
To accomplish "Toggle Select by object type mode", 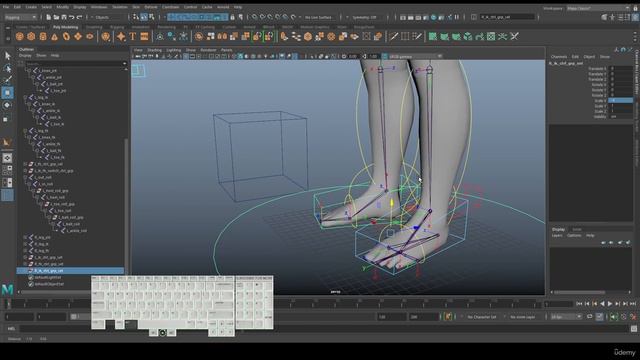I will coord(144,17).
